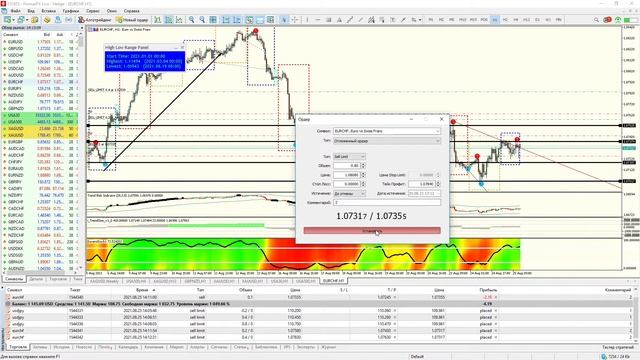The width and height of the screenshot is (640, 360).
Task: Open the profiles toolbar icon
Action: click(x=21, y=20)
